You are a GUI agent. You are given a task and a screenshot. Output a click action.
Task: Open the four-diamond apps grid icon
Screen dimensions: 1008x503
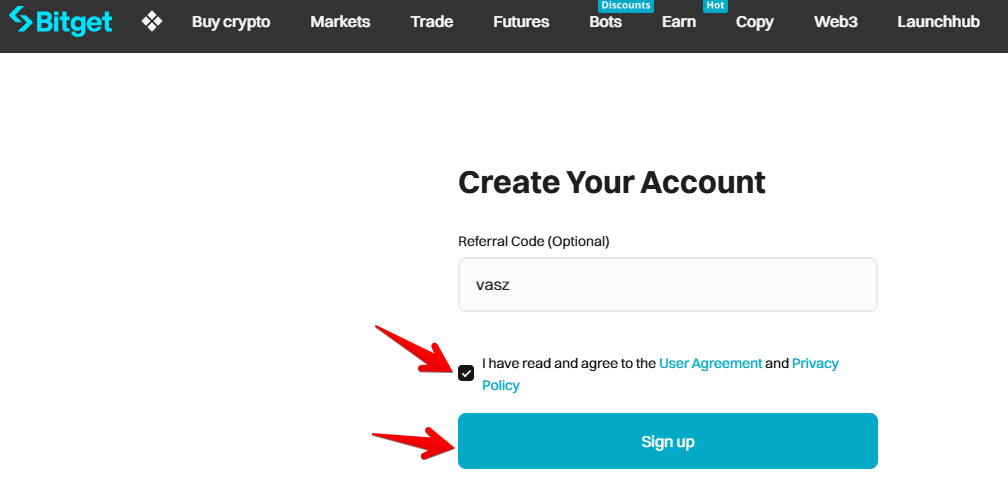152,21
